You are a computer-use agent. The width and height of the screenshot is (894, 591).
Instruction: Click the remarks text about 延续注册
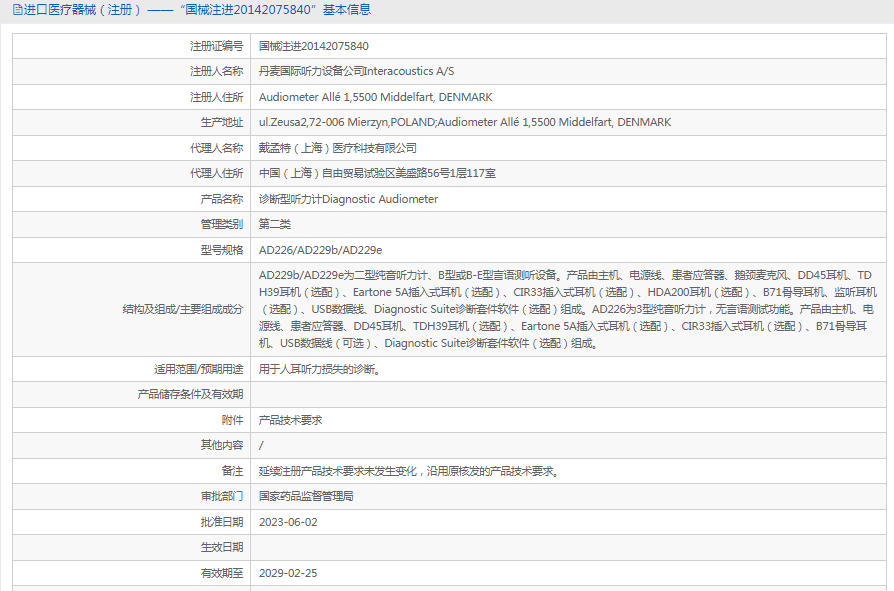pyautogui.click(x=408, y=471)
